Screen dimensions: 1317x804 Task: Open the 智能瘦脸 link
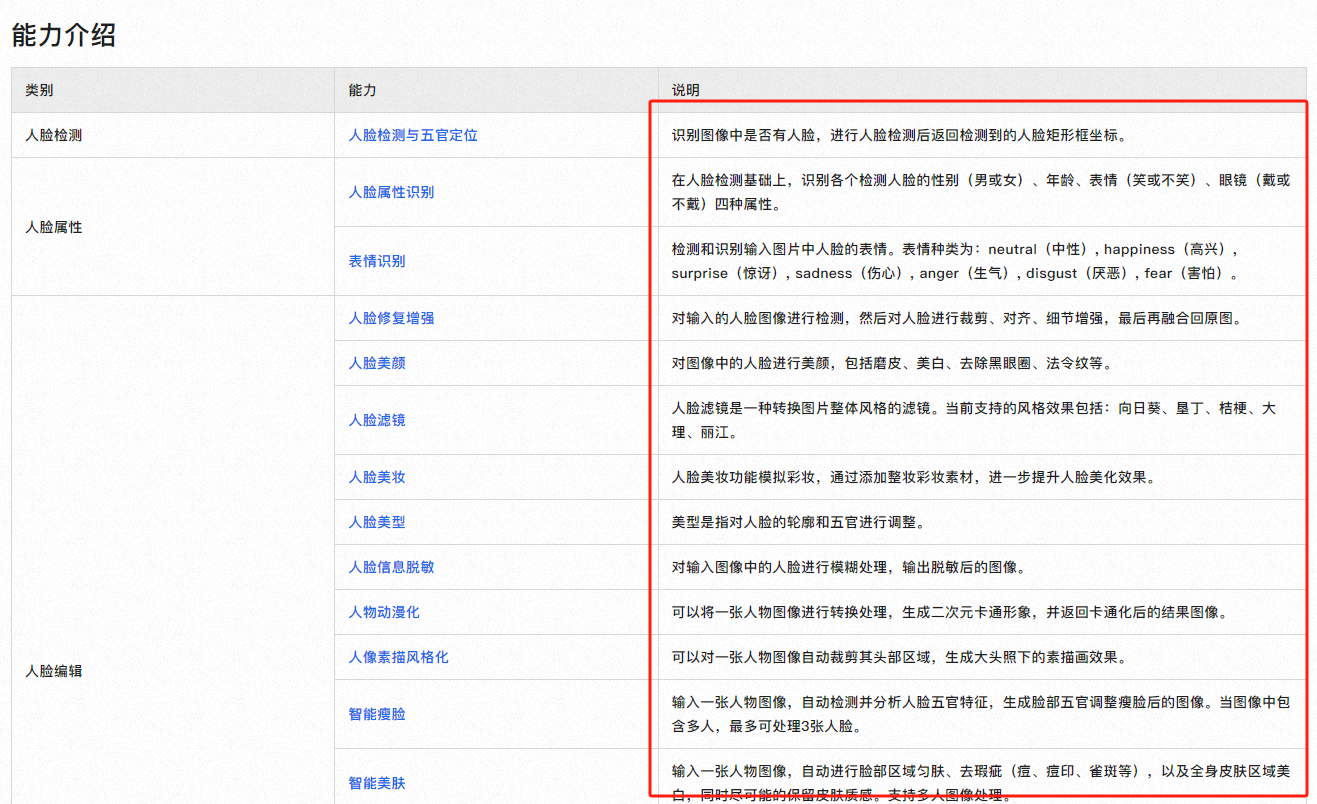pyautogui.click(x=377, y=714)
